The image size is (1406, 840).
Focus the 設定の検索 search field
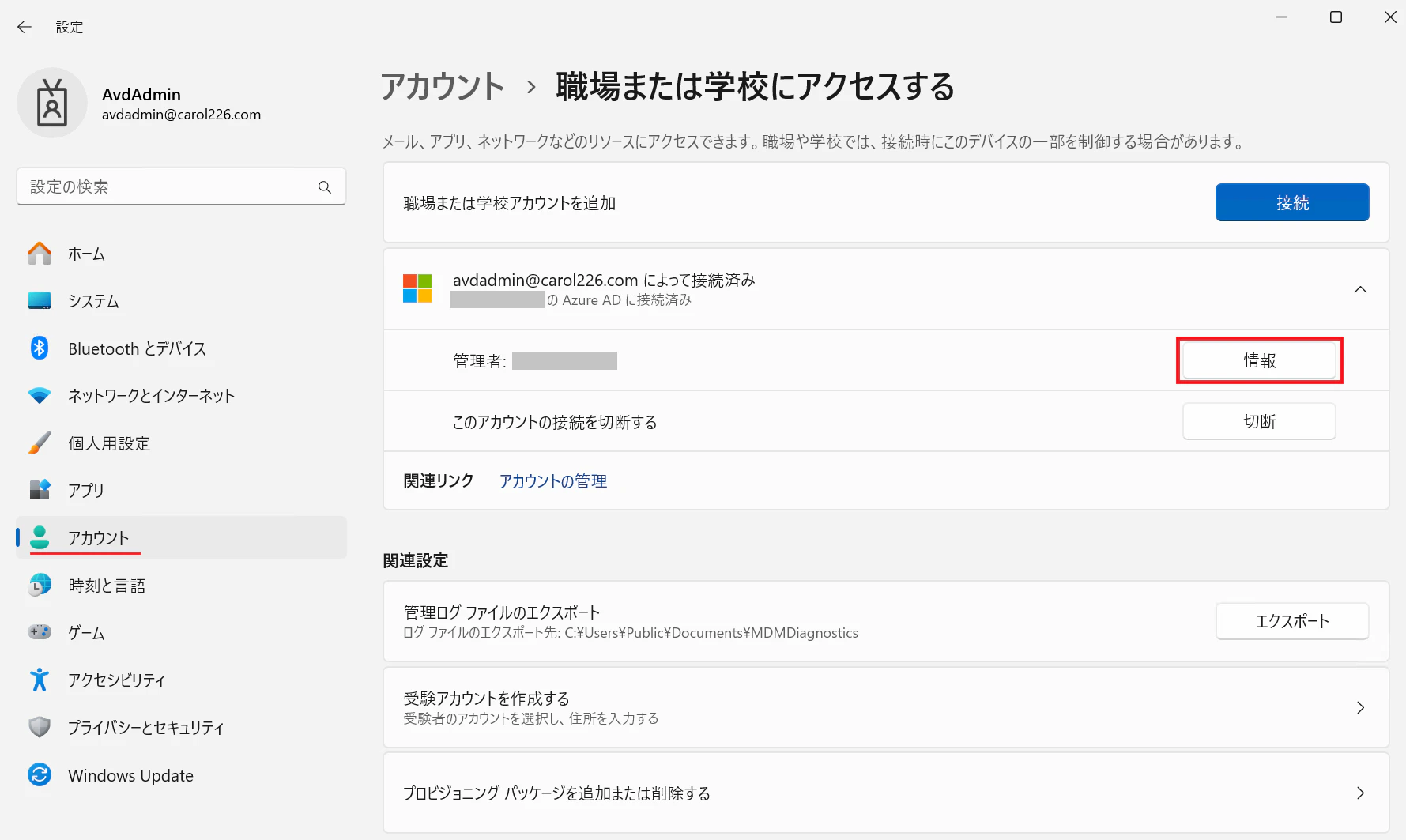click(x=181, y=186)
